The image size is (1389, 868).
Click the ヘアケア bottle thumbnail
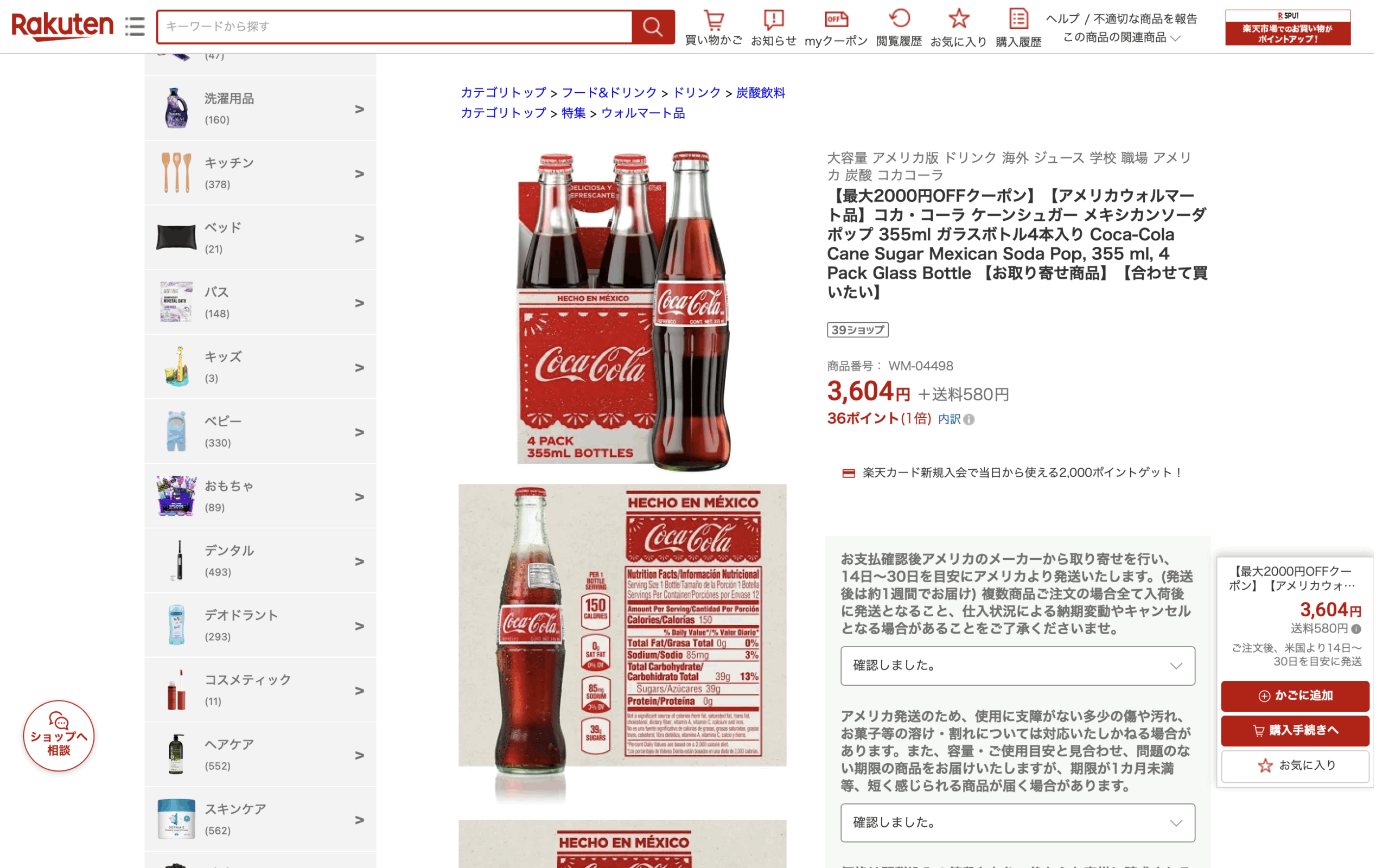(176, 754)
